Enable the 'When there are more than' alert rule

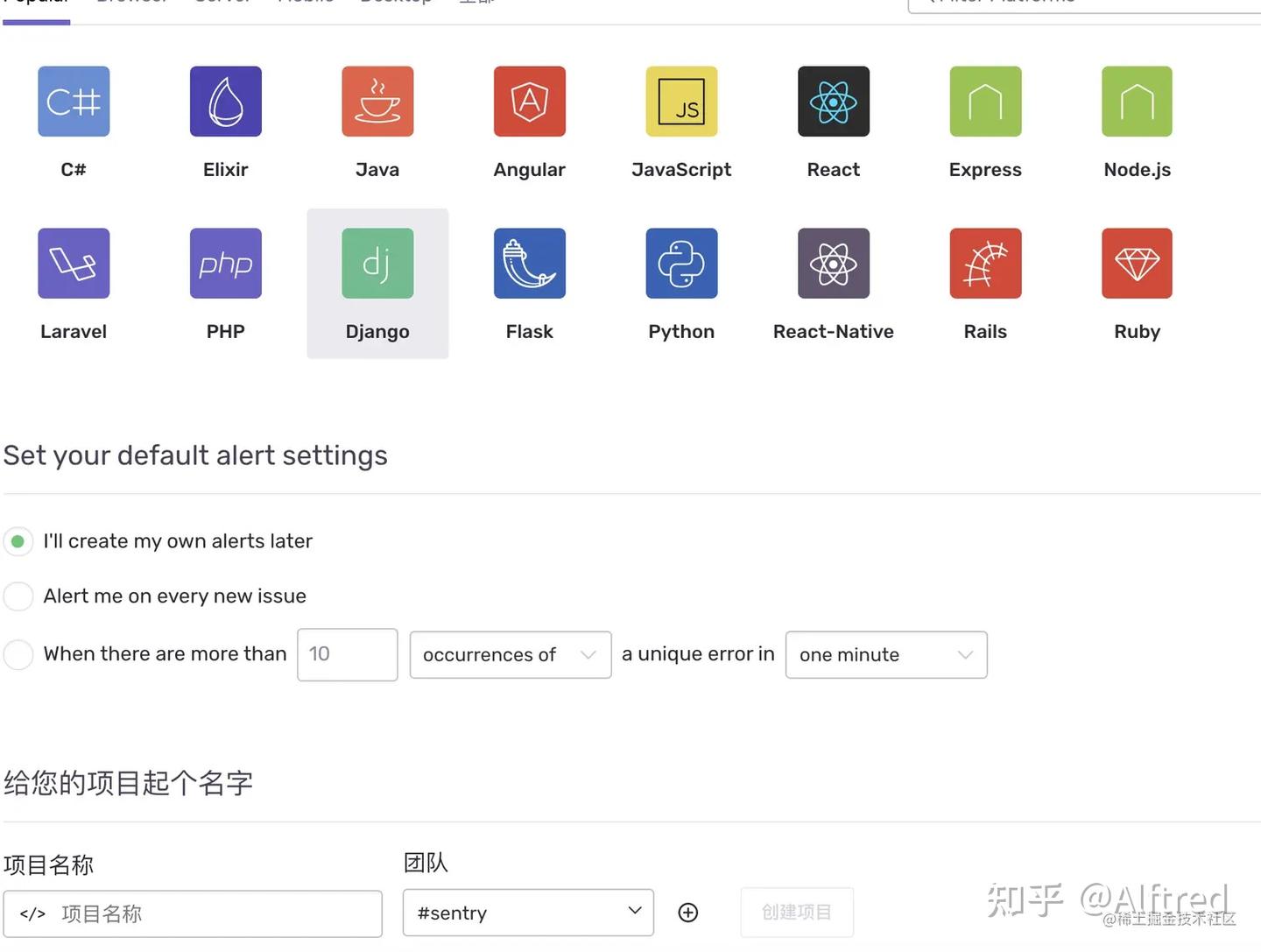[18, 654]
